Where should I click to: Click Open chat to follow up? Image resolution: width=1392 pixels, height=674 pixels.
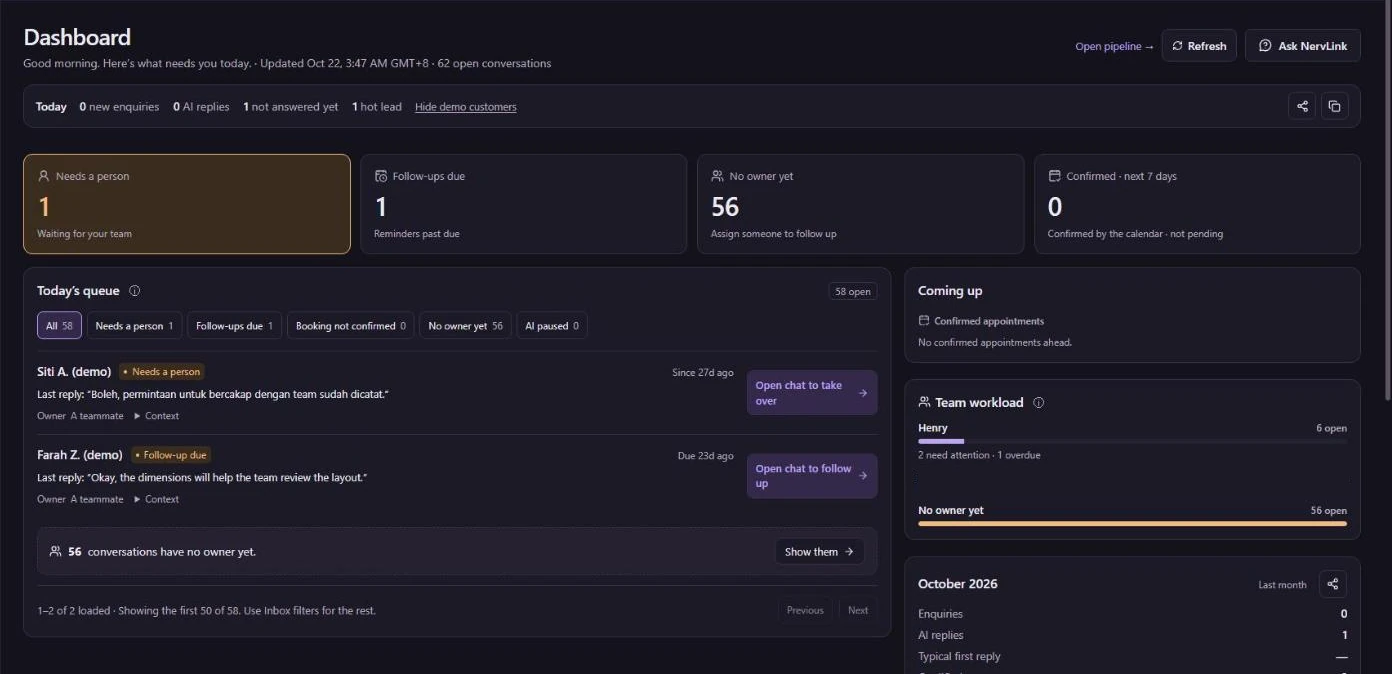(812, 476)
